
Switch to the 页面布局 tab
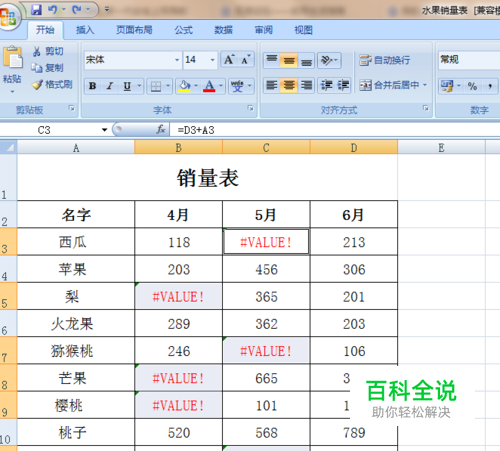tap(134, 30)
